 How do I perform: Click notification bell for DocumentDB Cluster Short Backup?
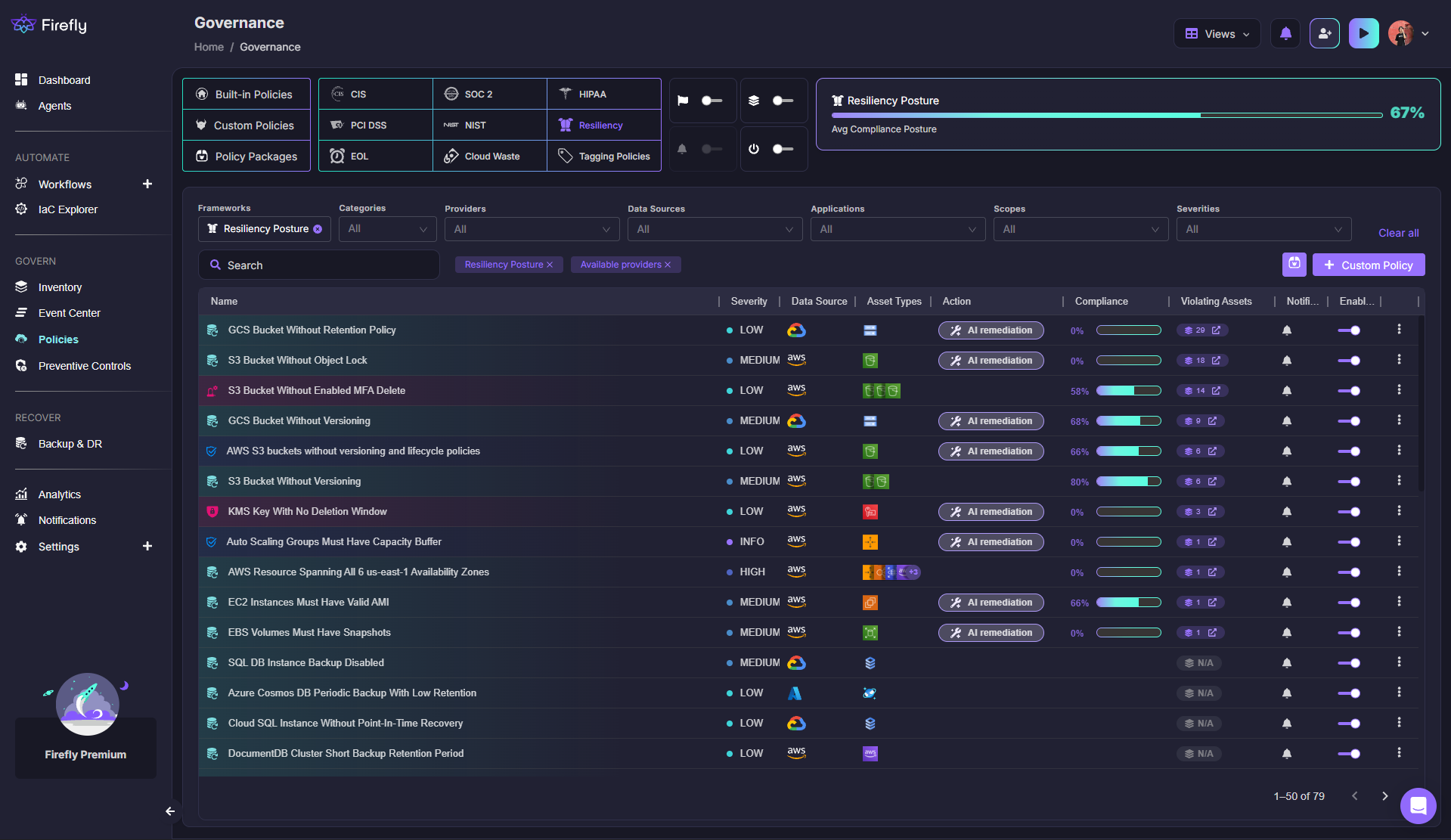coord(1287,754)
